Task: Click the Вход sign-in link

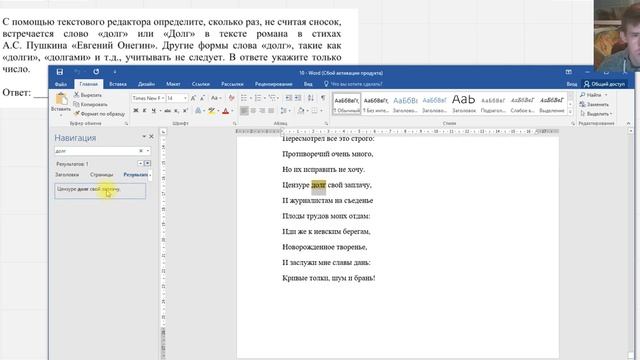Action: tap(571, 84)
